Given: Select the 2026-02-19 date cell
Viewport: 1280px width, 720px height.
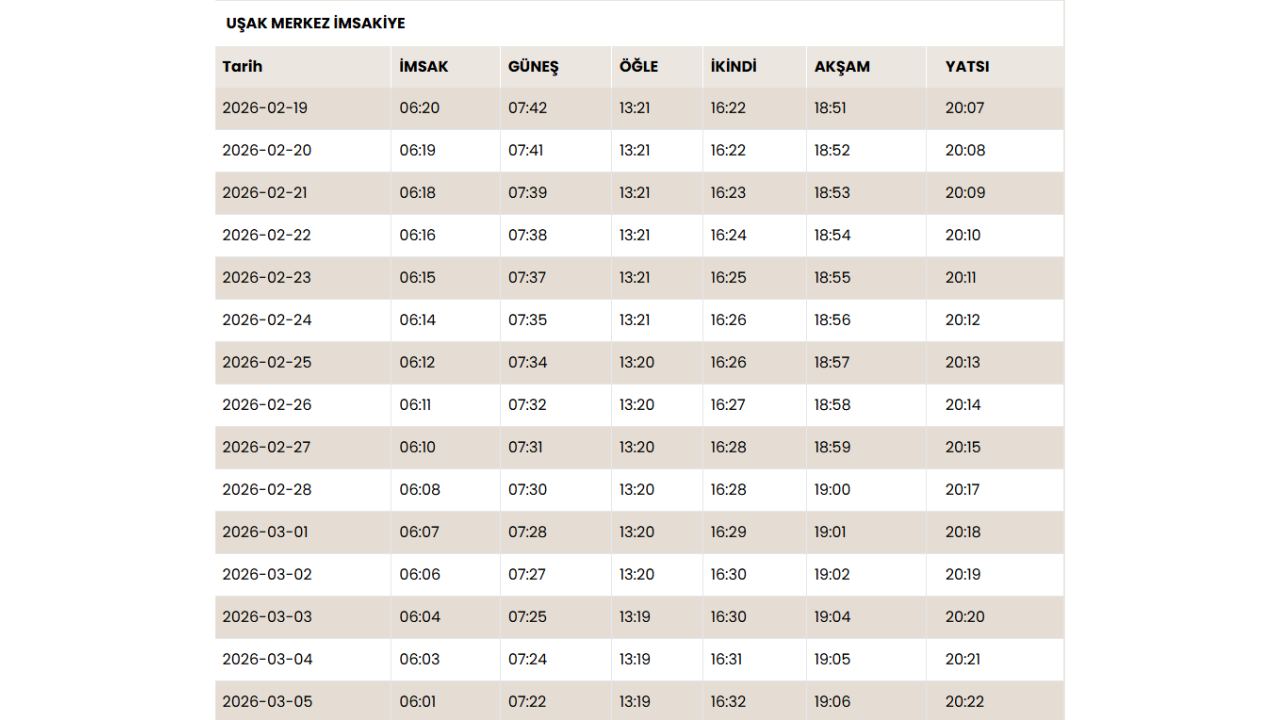Looking at the screenshot, I should (265, 108).
